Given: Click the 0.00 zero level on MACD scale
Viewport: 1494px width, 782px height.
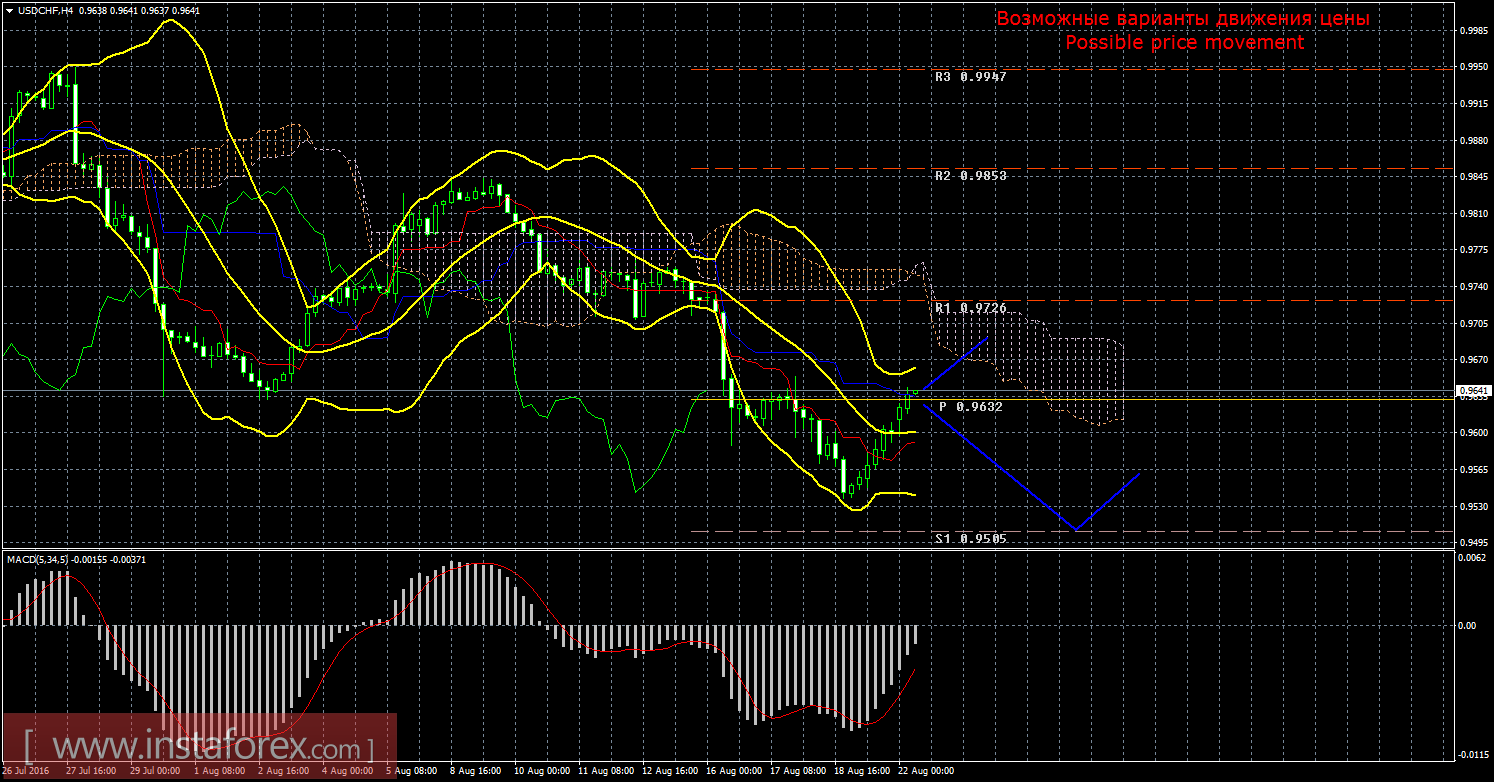Looking at the screenshot, I should pos(1466,626).
